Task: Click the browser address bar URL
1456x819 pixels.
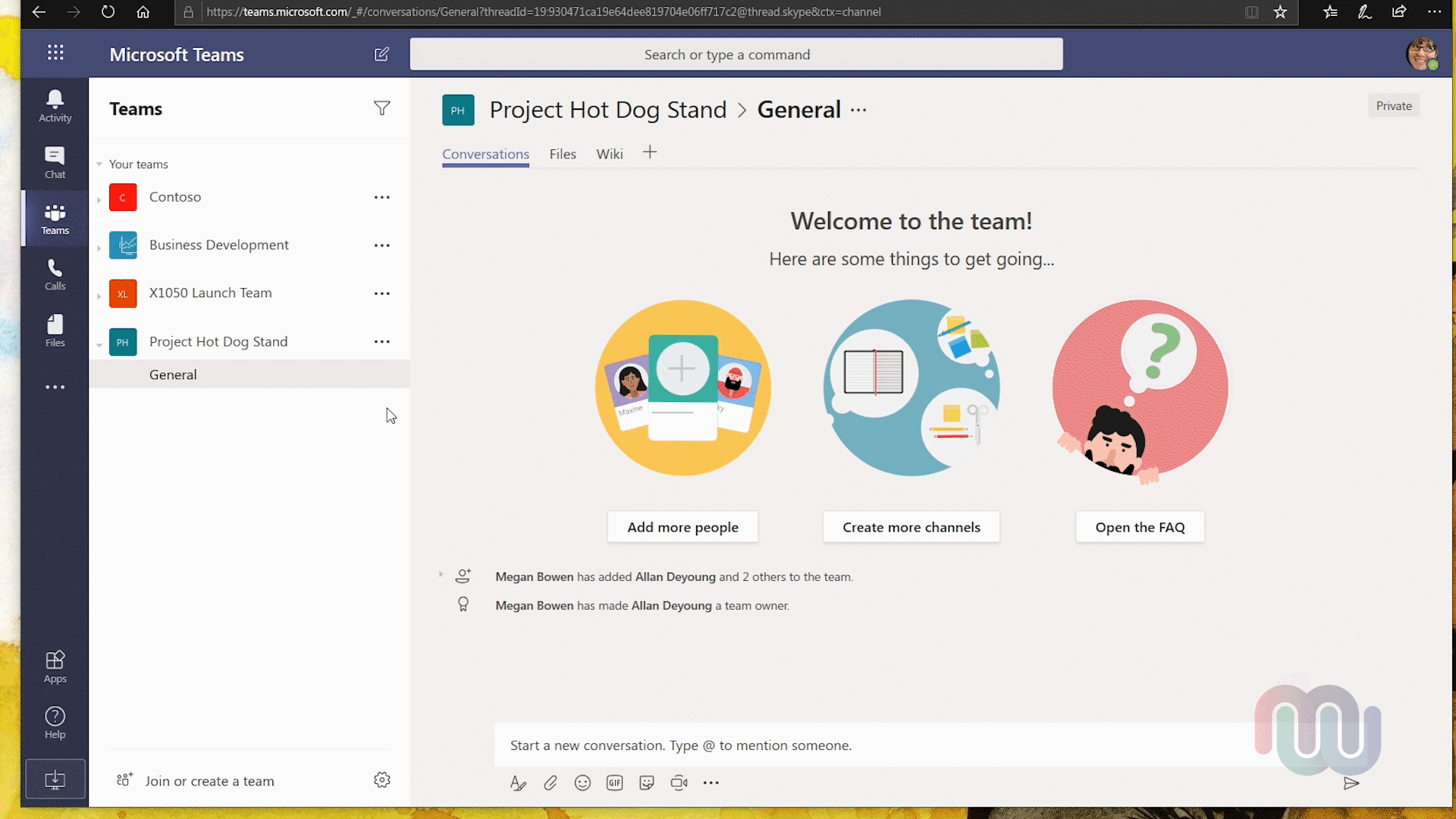Action: [543, 12]
